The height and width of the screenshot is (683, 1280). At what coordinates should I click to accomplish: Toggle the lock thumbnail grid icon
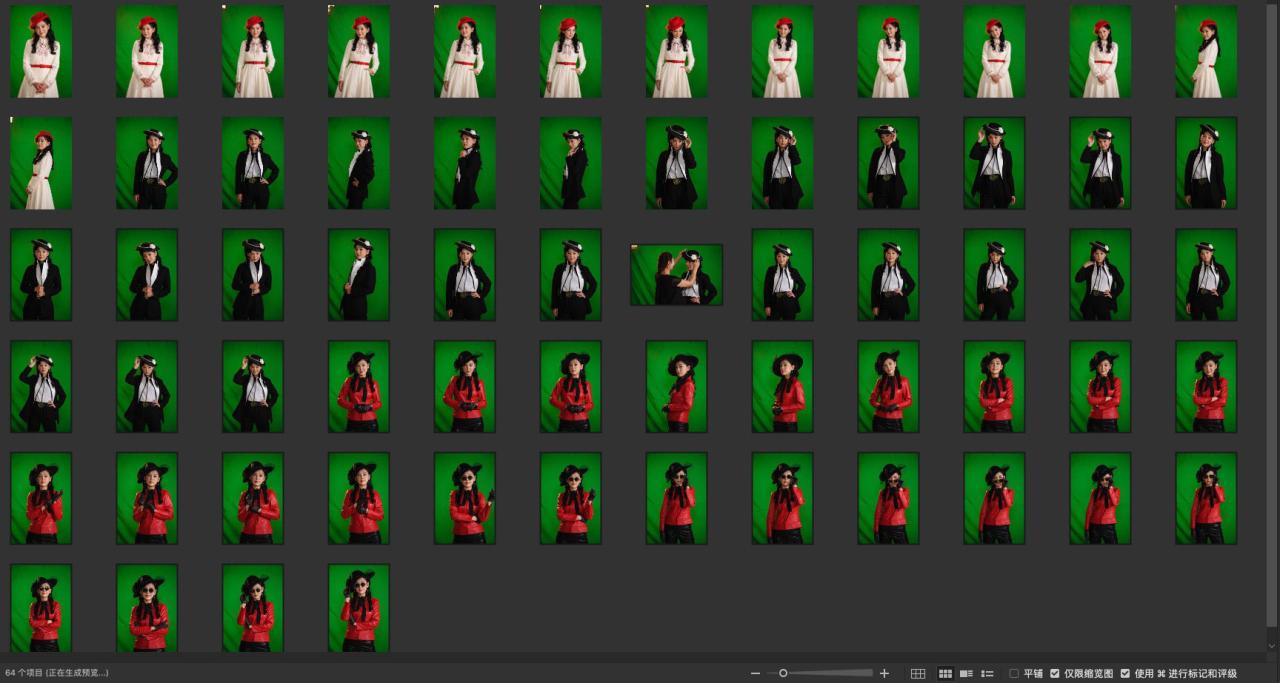click(x=918, y=673)
